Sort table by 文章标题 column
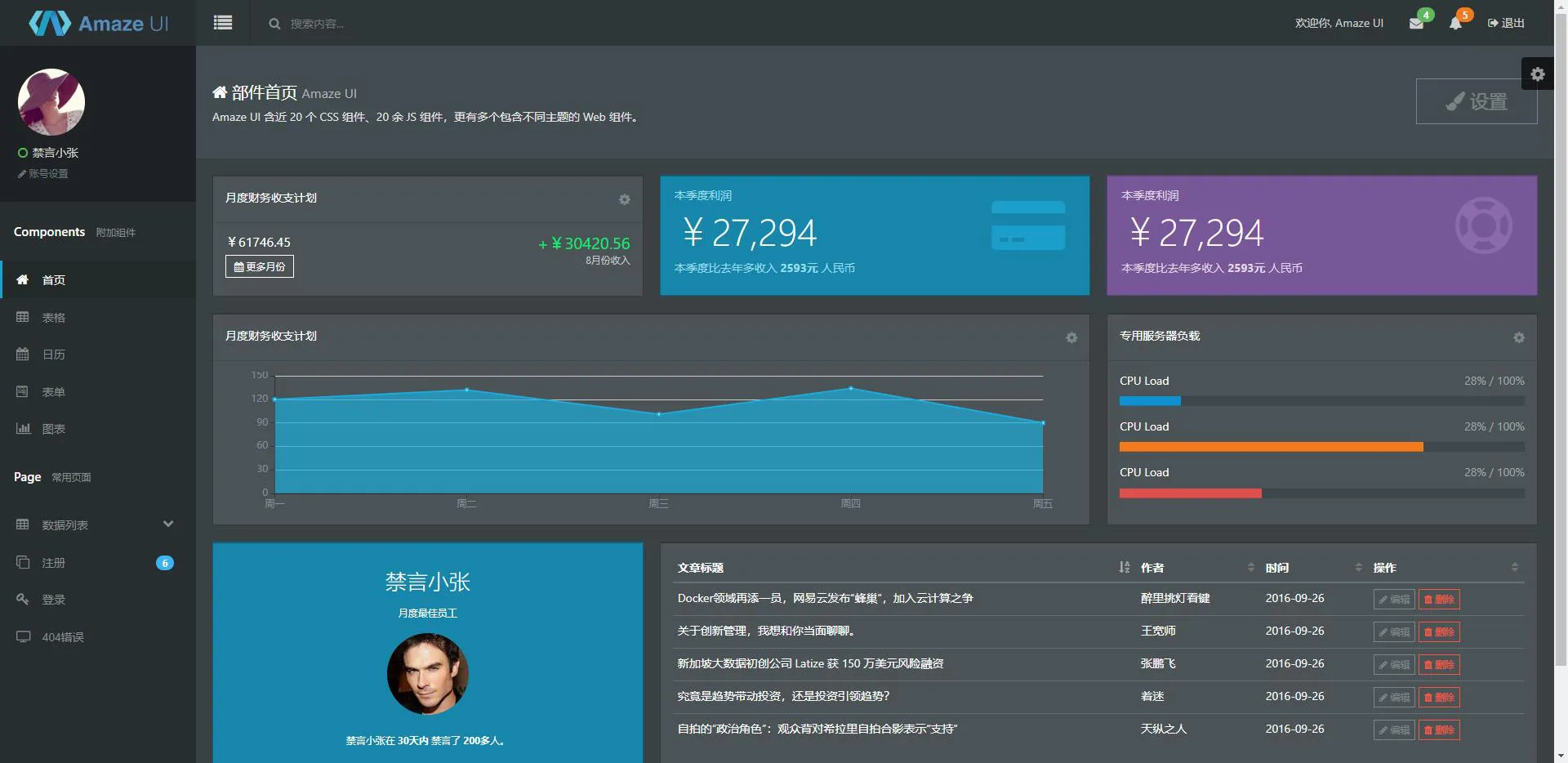This screenshot has width=1568, height=763. (1124, 567)
